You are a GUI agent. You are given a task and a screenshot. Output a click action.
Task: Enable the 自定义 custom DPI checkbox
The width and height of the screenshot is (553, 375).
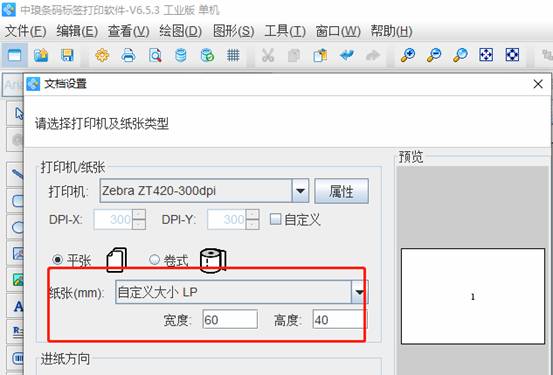click(275, 219)
